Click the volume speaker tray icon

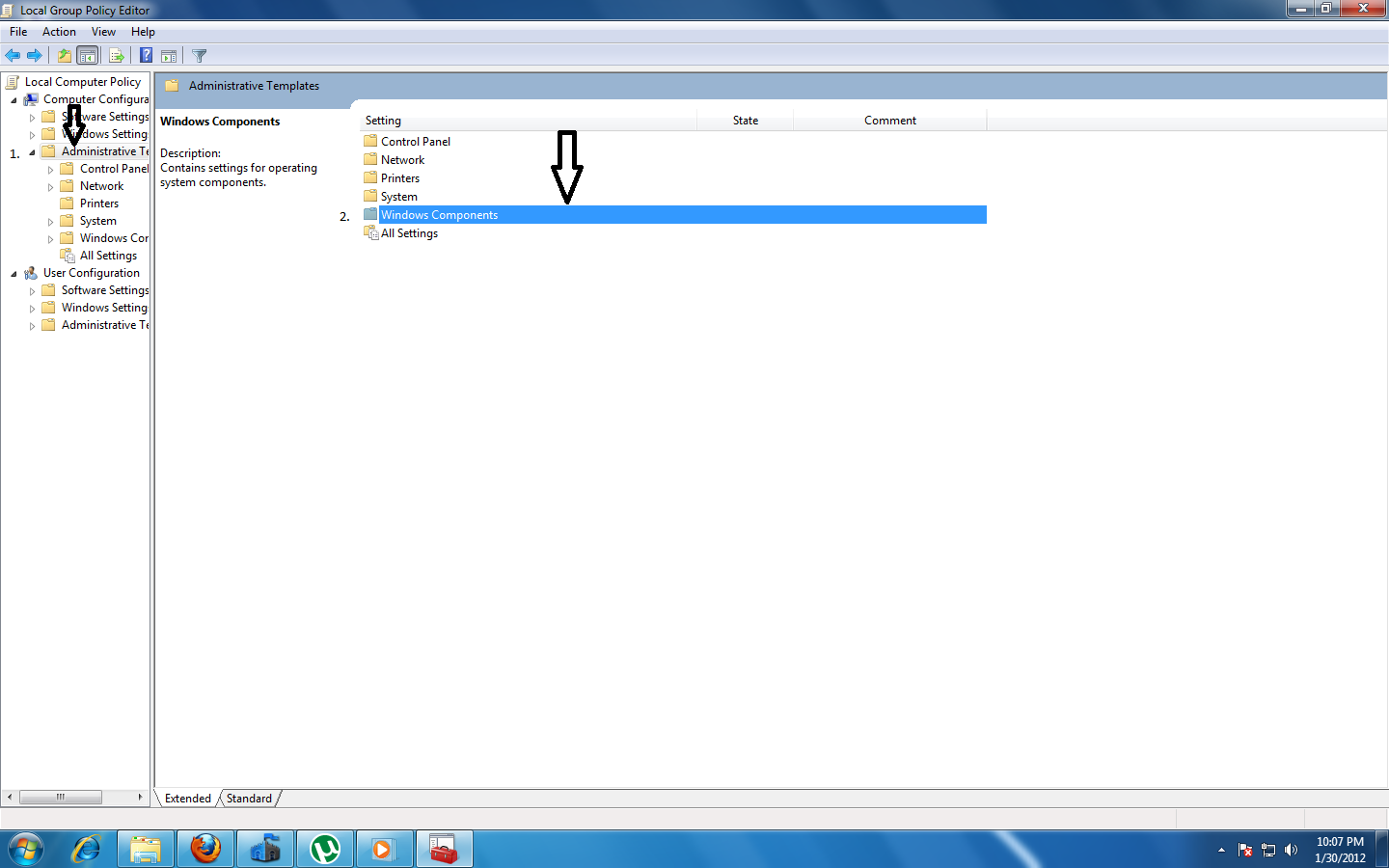1292,851
